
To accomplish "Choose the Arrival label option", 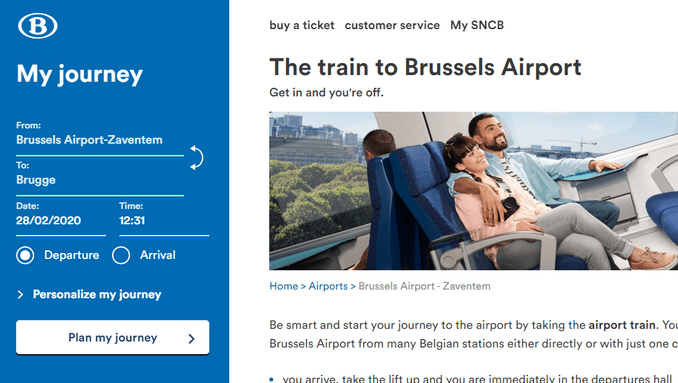I will [x=157, y=255].
